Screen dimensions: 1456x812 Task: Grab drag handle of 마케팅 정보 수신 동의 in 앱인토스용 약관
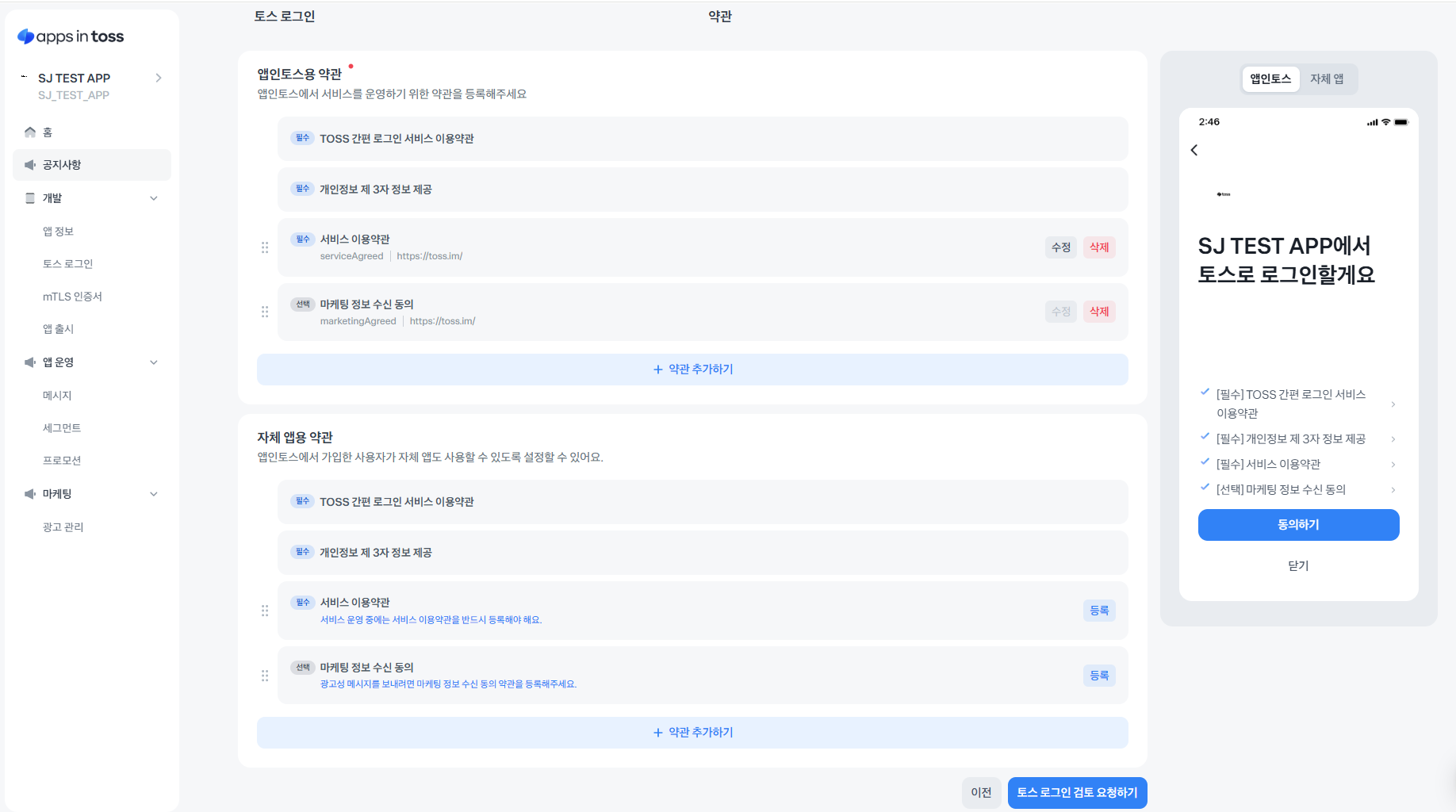coord(265,312)
